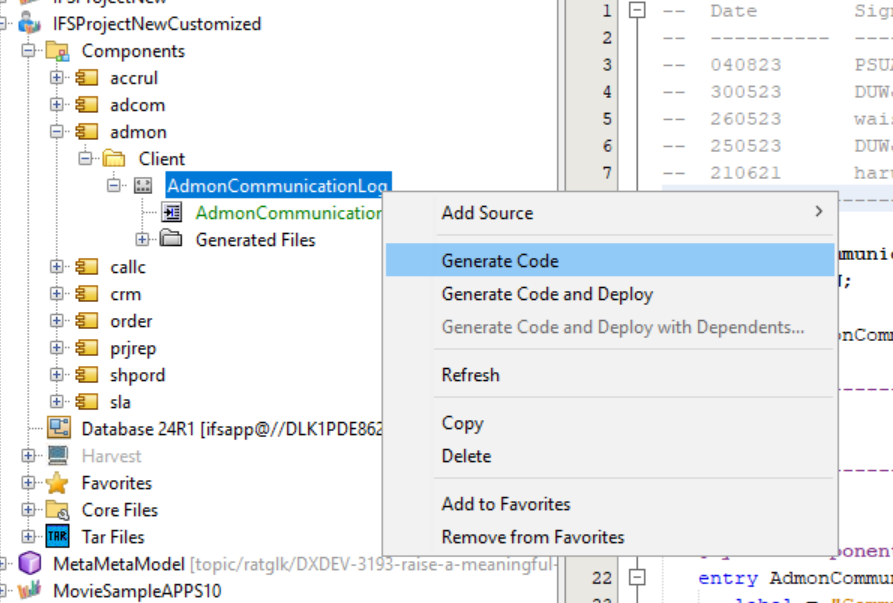Select the shpord component in tree
The height and width of the screenshot is (603, 893).
137,375
